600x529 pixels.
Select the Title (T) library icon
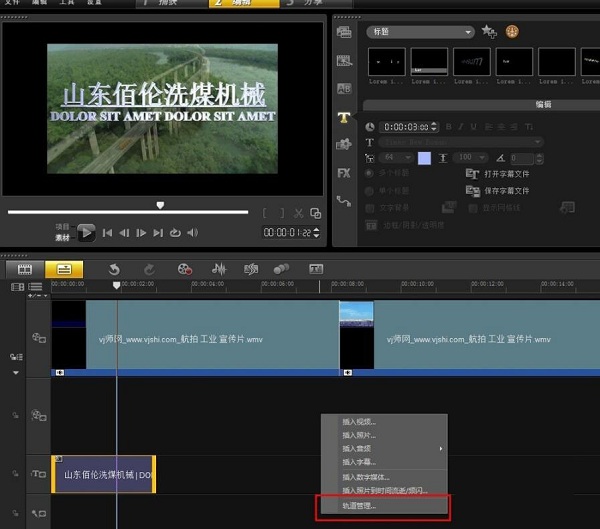tap(344, 117)
